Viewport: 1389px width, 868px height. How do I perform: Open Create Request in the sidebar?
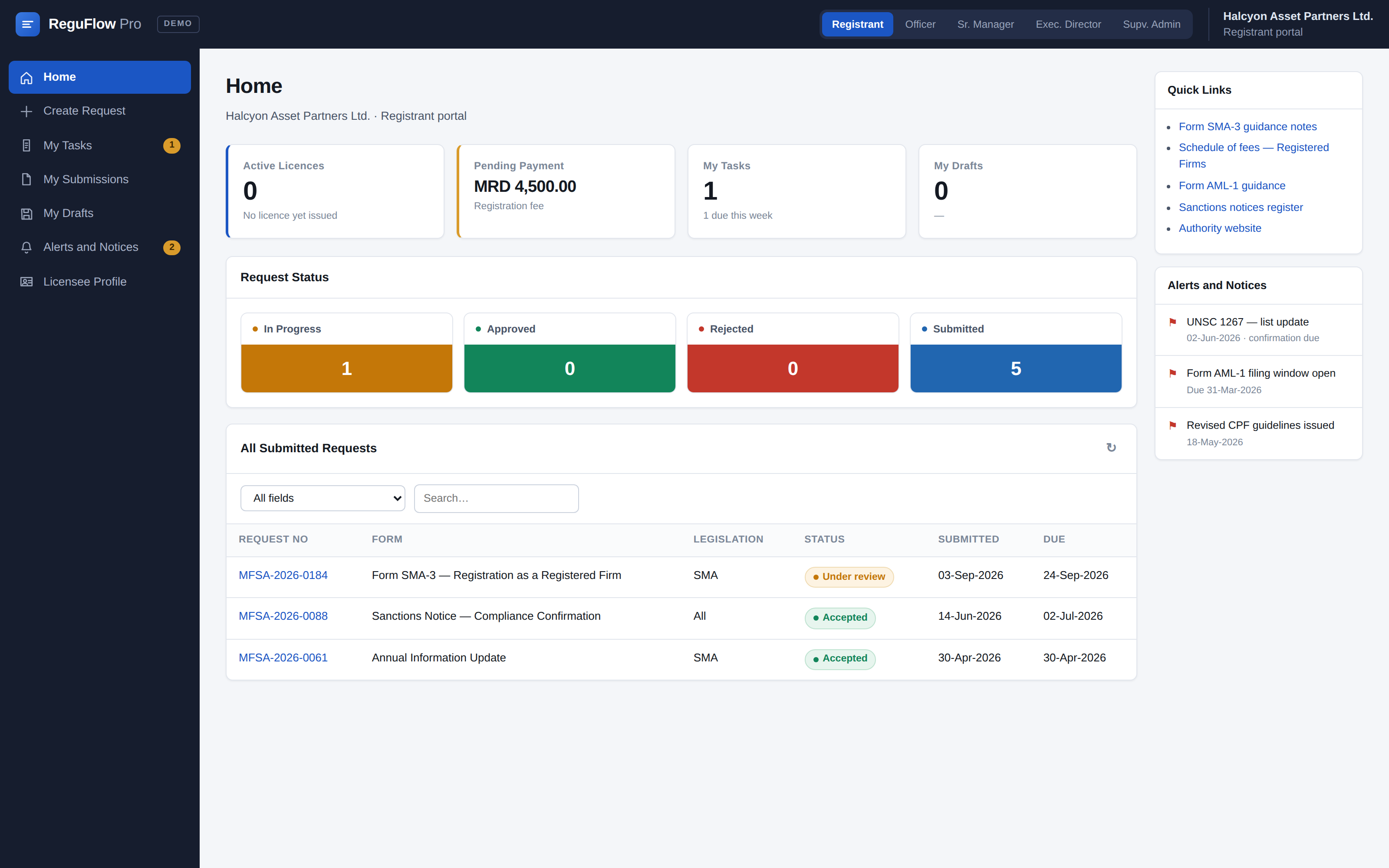coord(100,112)
